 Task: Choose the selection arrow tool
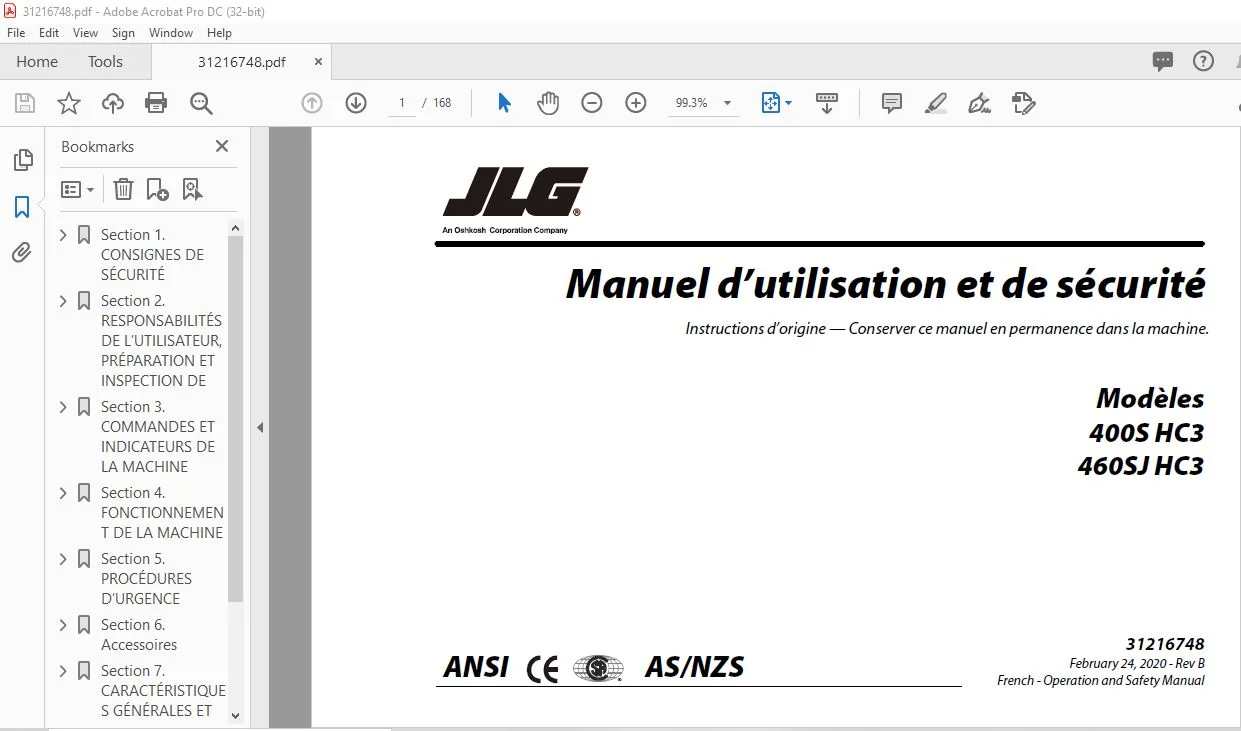click(504, 103)
